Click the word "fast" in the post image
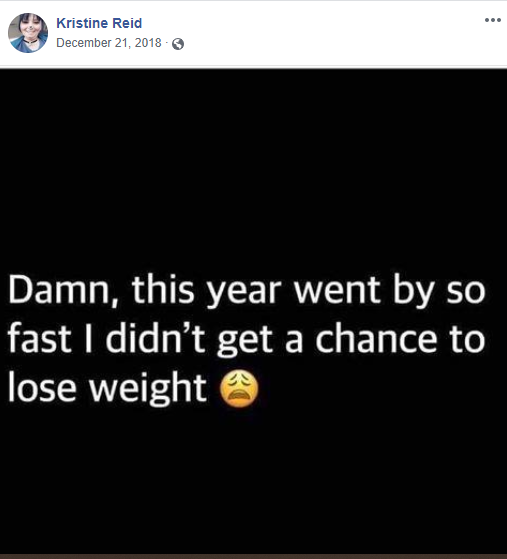This screenshot has height=559, width=507. click(39, 338)
